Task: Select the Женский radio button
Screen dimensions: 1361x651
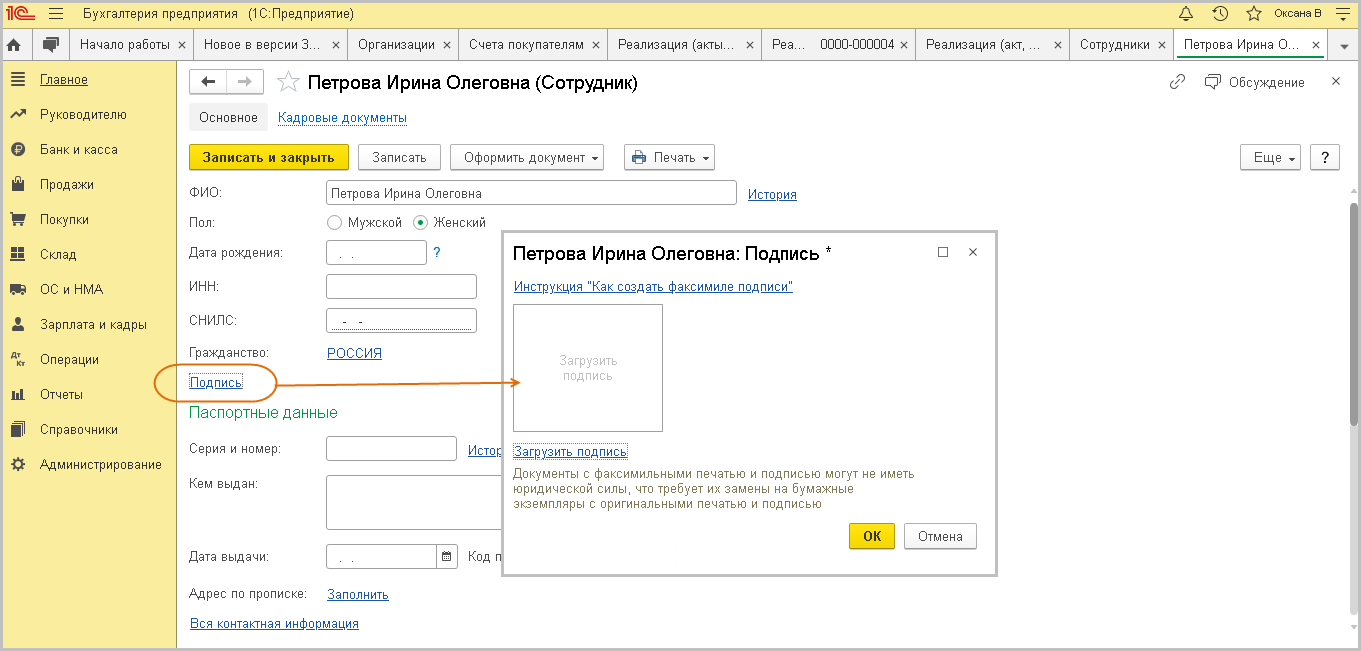Action: click(421, 223)
